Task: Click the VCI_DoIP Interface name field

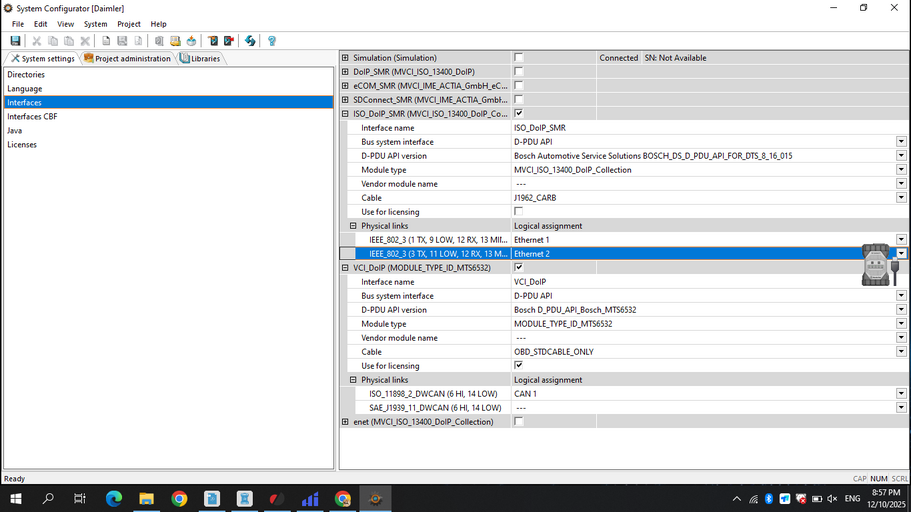Action: pyautogui.click(x=709, y=282)
